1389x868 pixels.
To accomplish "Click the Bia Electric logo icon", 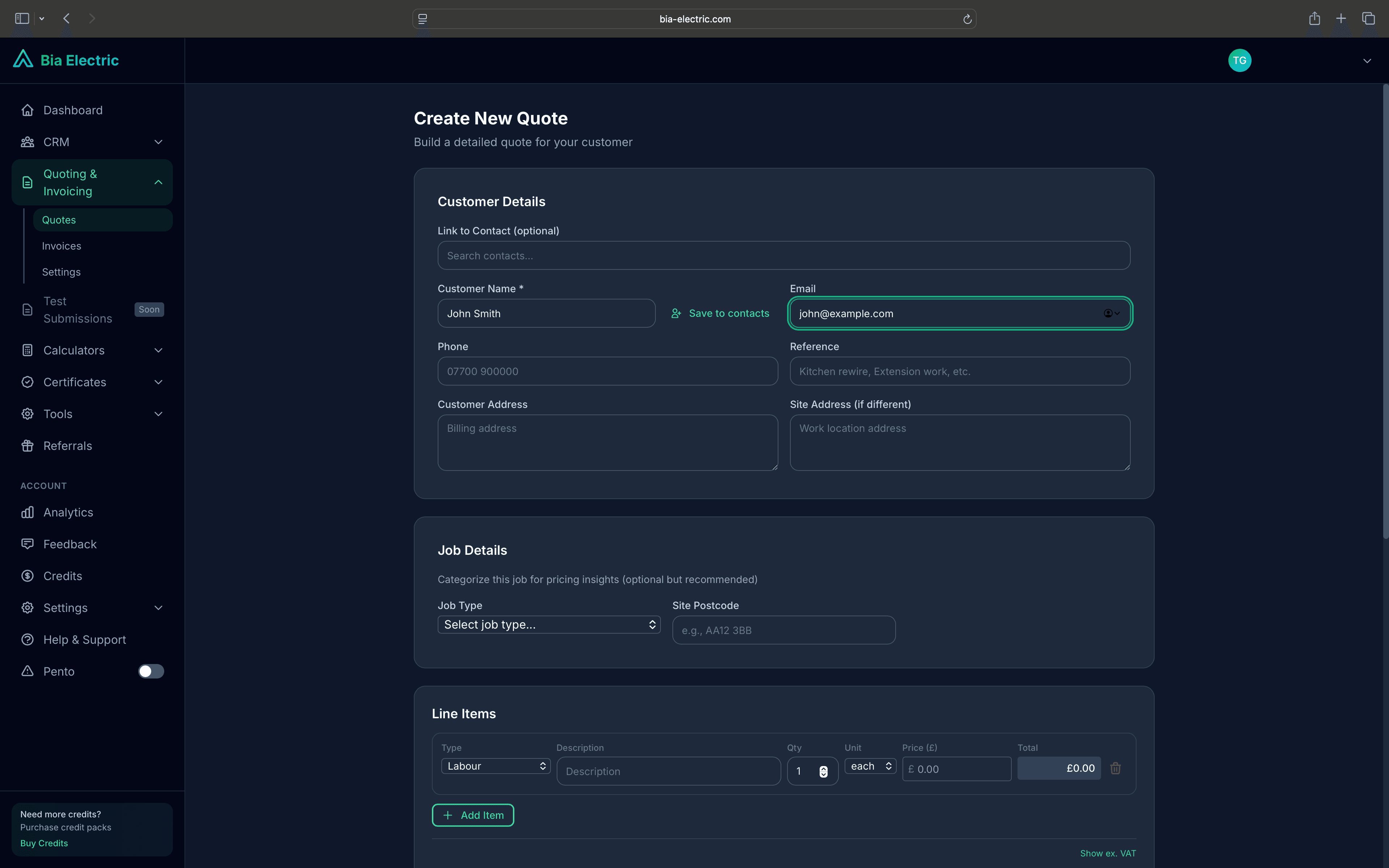I will pyautogui.click(x=23, y=59).
